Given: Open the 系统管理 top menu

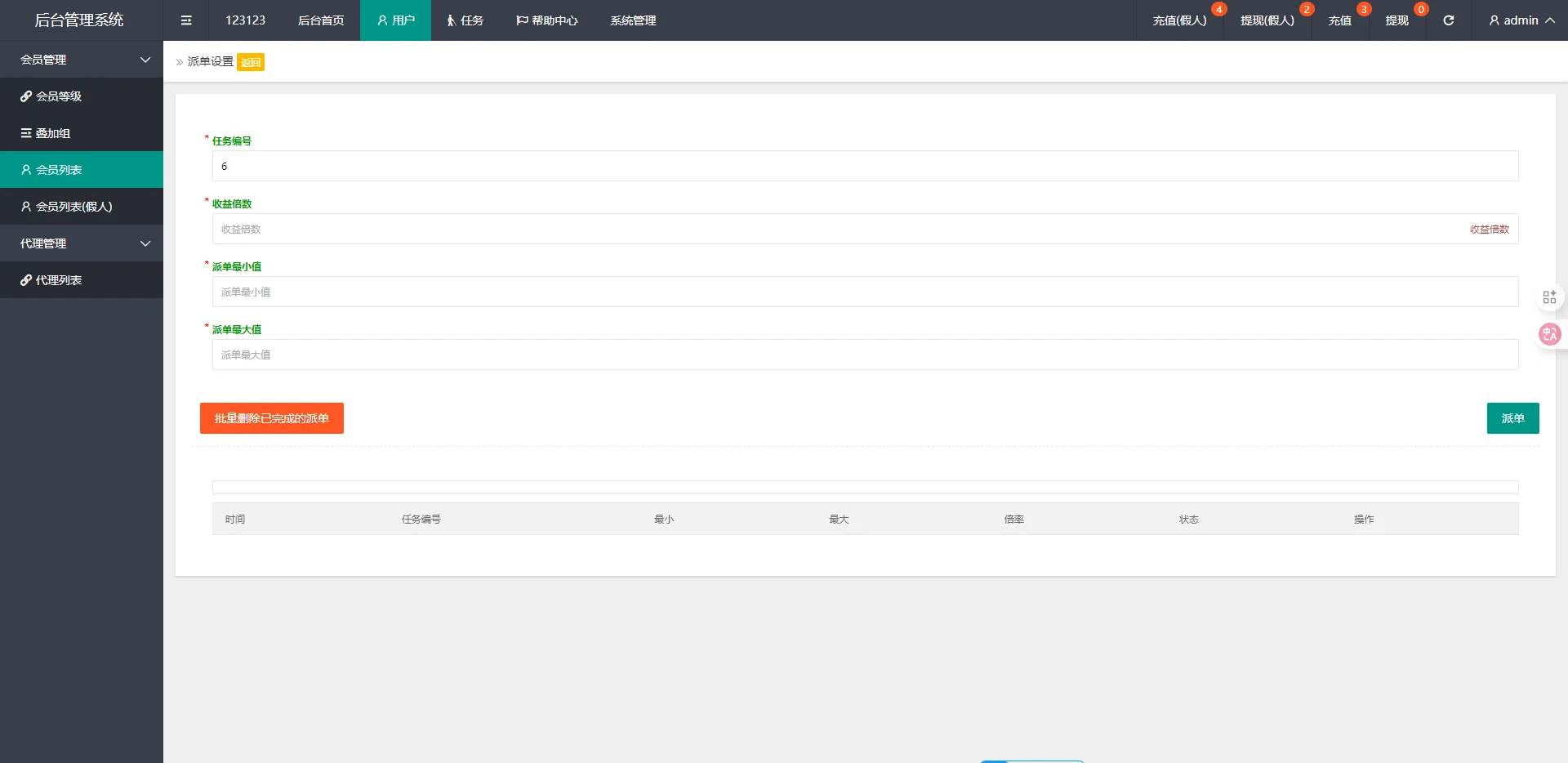Looking at the screenshot, I should (633, 20).
